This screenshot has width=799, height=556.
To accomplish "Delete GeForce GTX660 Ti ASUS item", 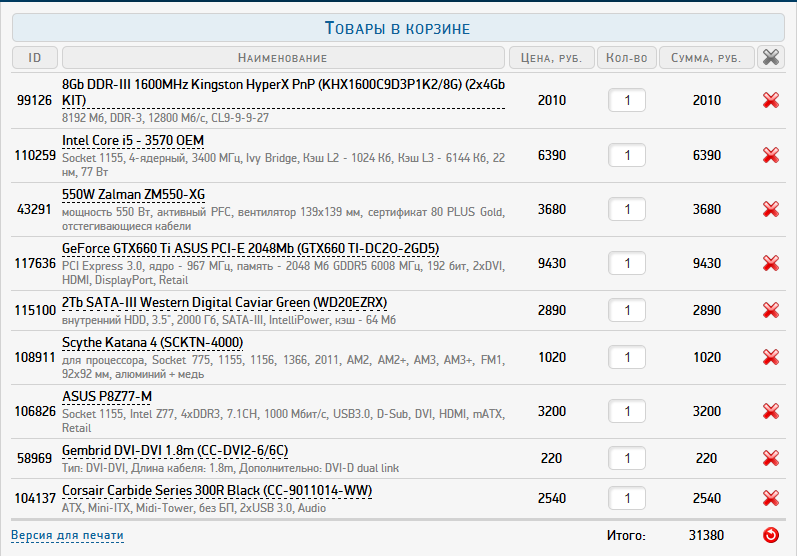I will click(770, 263).
